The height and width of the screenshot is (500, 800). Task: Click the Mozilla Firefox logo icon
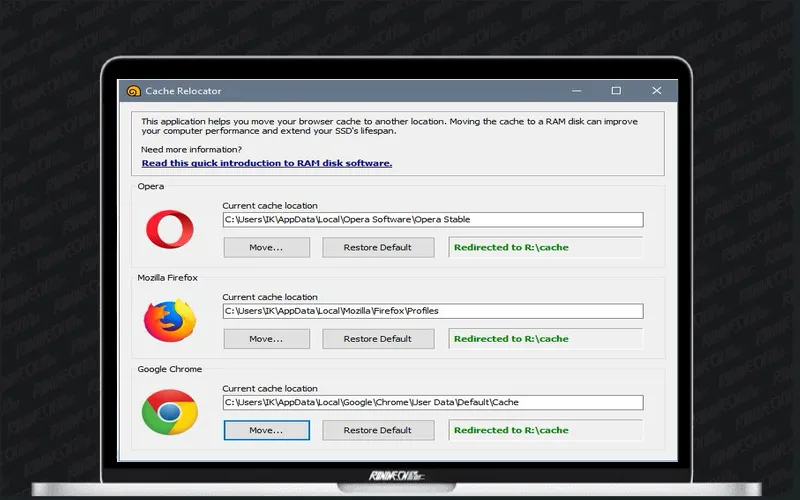pyautogui.click(x=170, y=320)
